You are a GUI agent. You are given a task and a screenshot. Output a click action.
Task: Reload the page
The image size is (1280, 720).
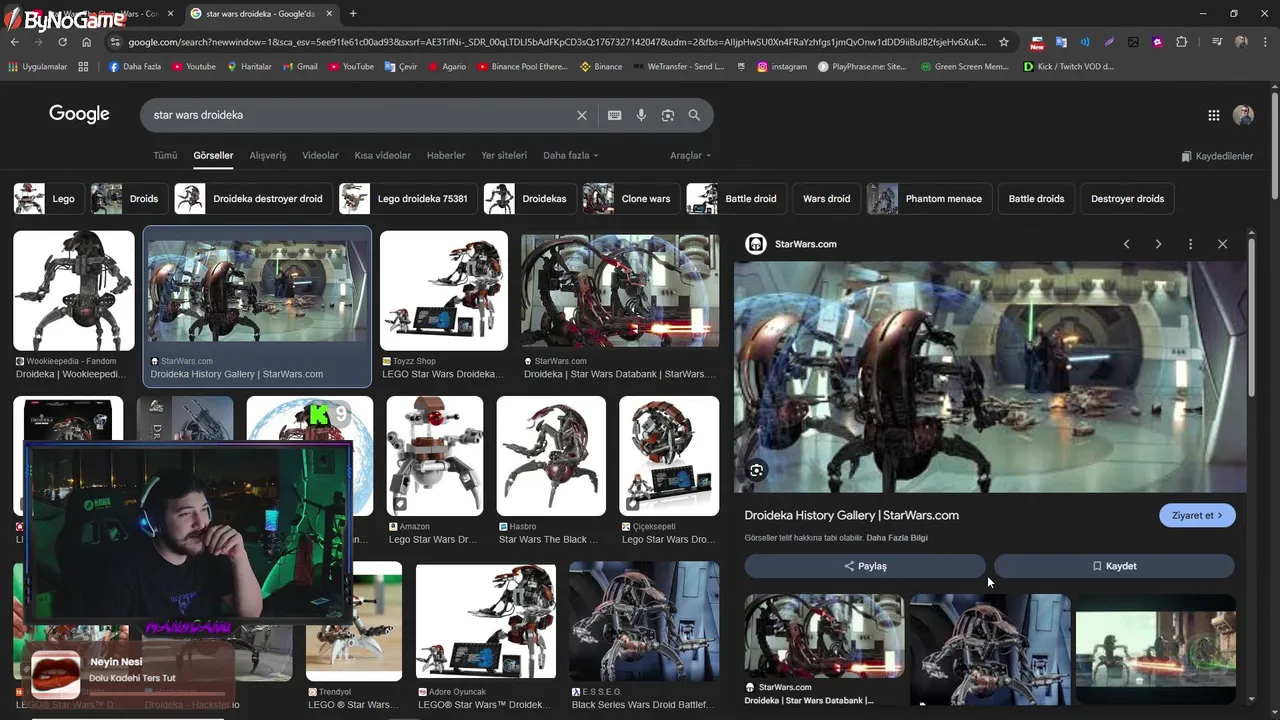62,42
